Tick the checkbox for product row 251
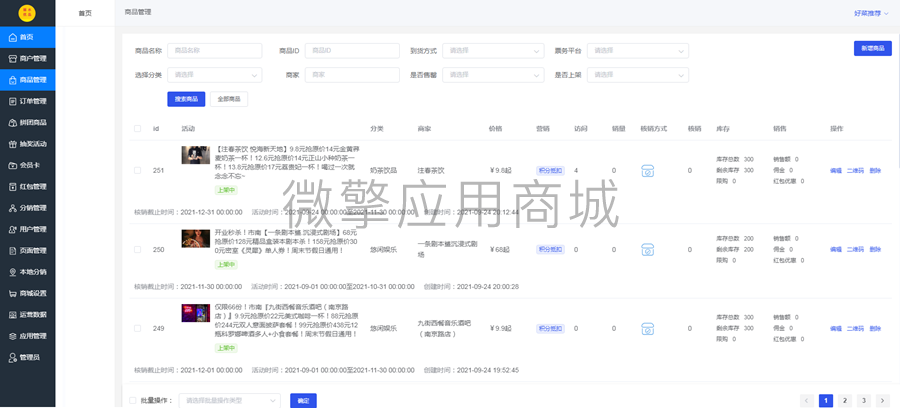 [137, 170]
